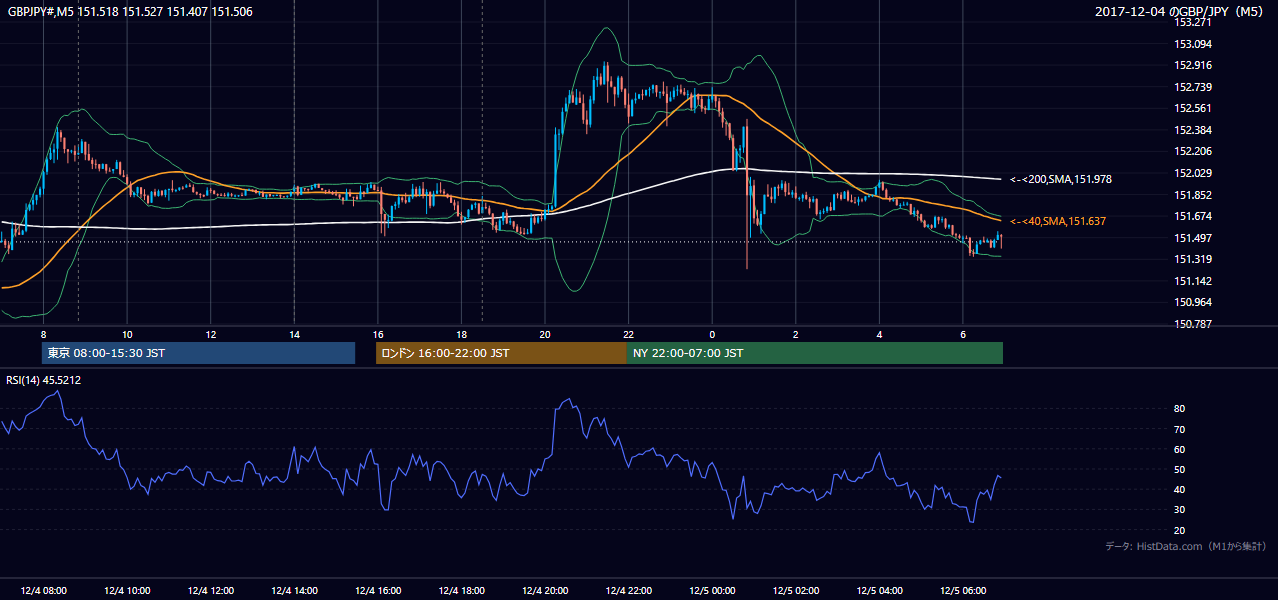Click the 153.094 price axis label
Screen dimensions: 1278x600
pyautogui.click(x=1193, y=44)
